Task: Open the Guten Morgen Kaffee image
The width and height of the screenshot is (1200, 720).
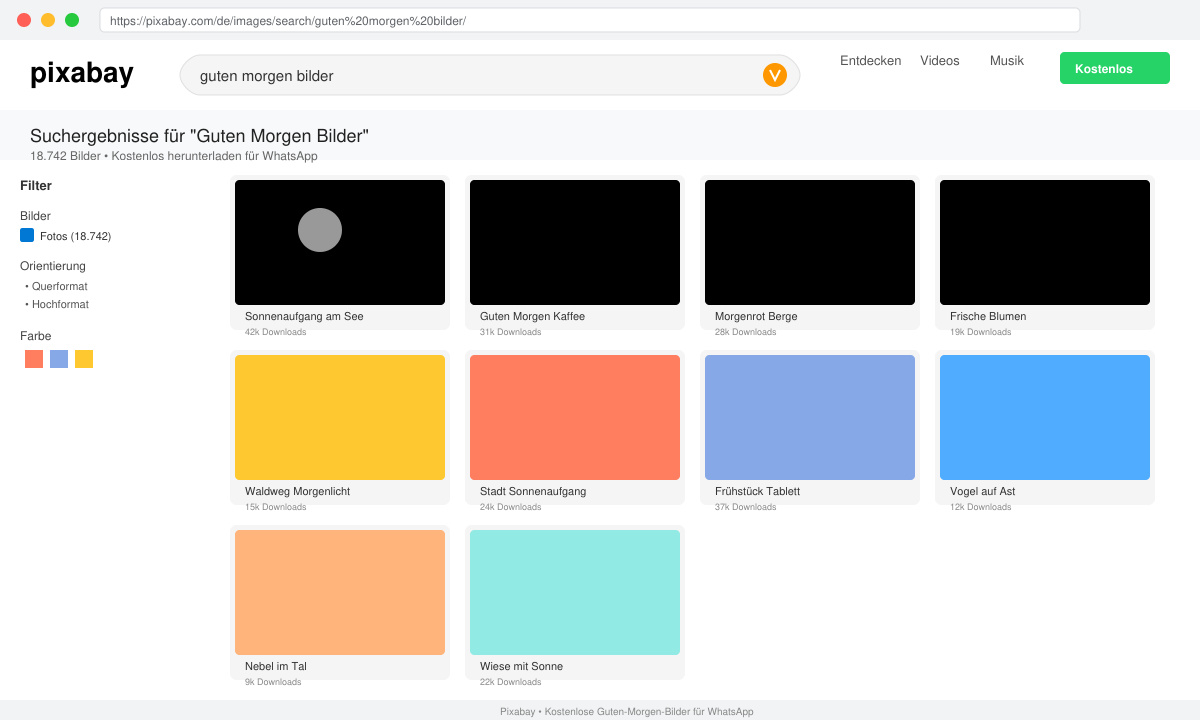Action: pyautogui.click(x=575, y=242)
